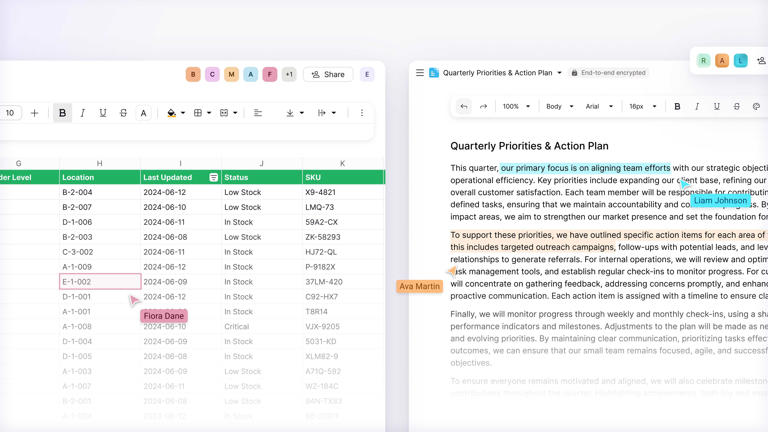
Task: Open the fill color dropdown arrow
Action: coord(183,113)
